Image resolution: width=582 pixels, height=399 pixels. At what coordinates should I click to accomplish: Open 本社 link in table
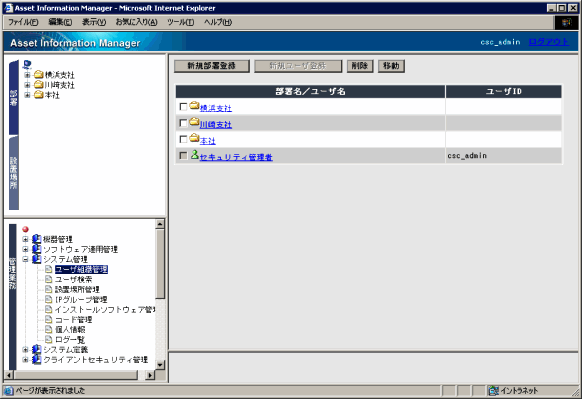[207, 141]
